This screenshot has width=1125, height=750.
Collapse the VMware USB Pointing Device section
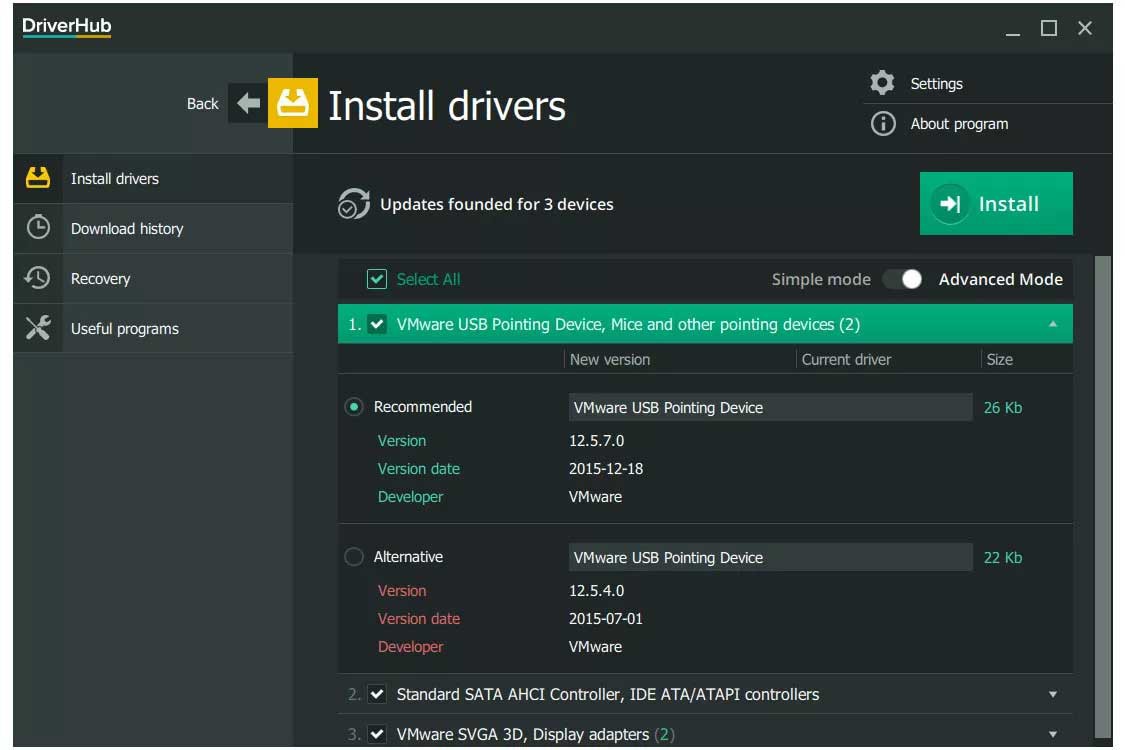click(x=1052, y=324)
